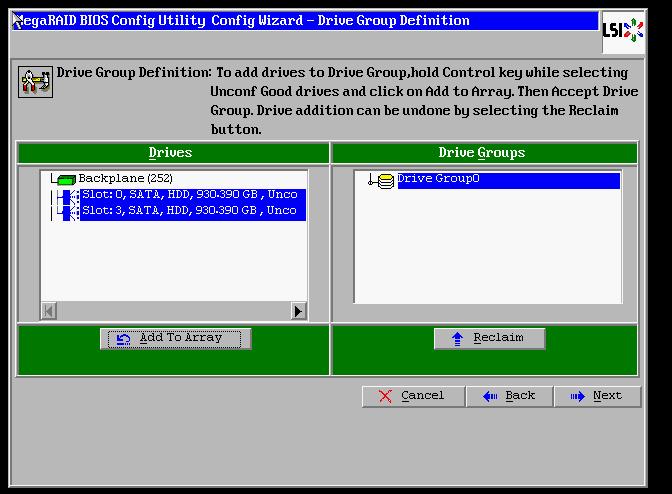The height and width of the screenshot is (494, 672).
Task: Select Drive Group0 in Drive Groups
Action: click(508, 180)
